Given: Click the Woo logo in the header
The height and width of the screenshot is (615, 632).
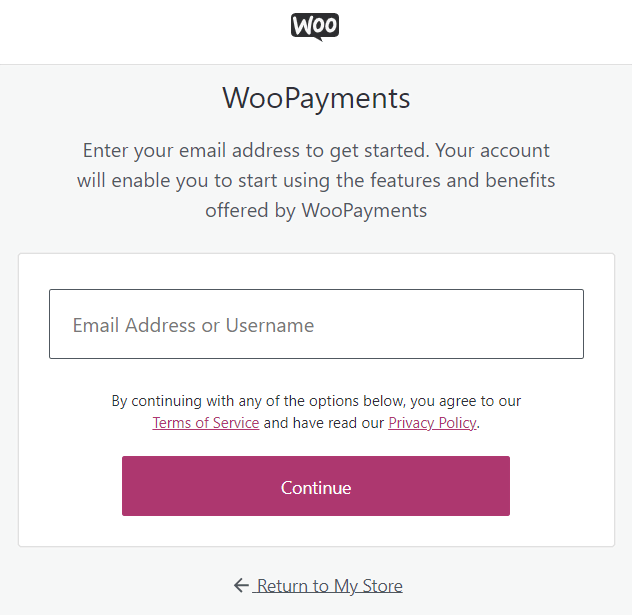Looking at the screenshot, I should click(315, 26).
